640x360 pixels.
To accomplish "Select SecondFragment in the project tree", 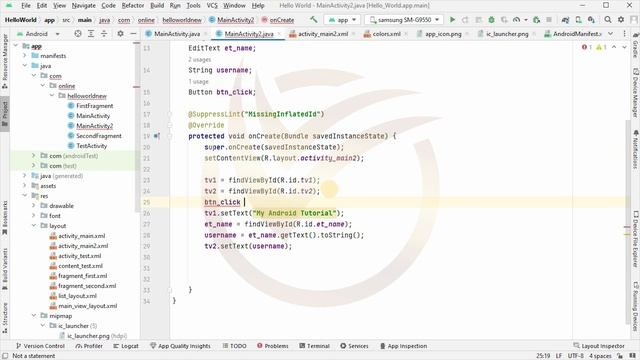I will tap(99, 136).
